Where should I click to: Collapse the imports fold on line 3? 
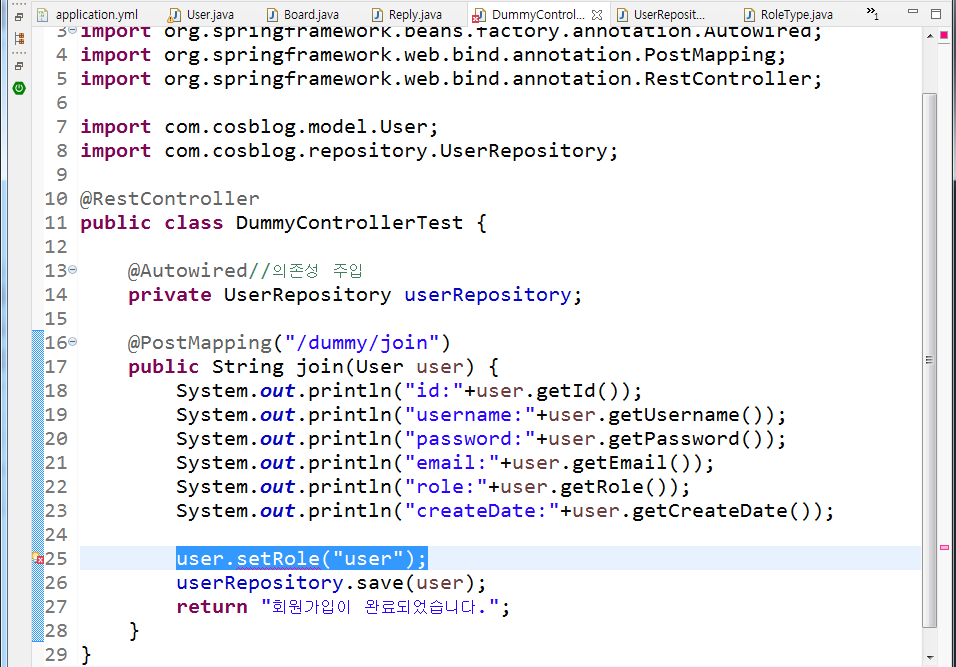[x=73, y=30]
